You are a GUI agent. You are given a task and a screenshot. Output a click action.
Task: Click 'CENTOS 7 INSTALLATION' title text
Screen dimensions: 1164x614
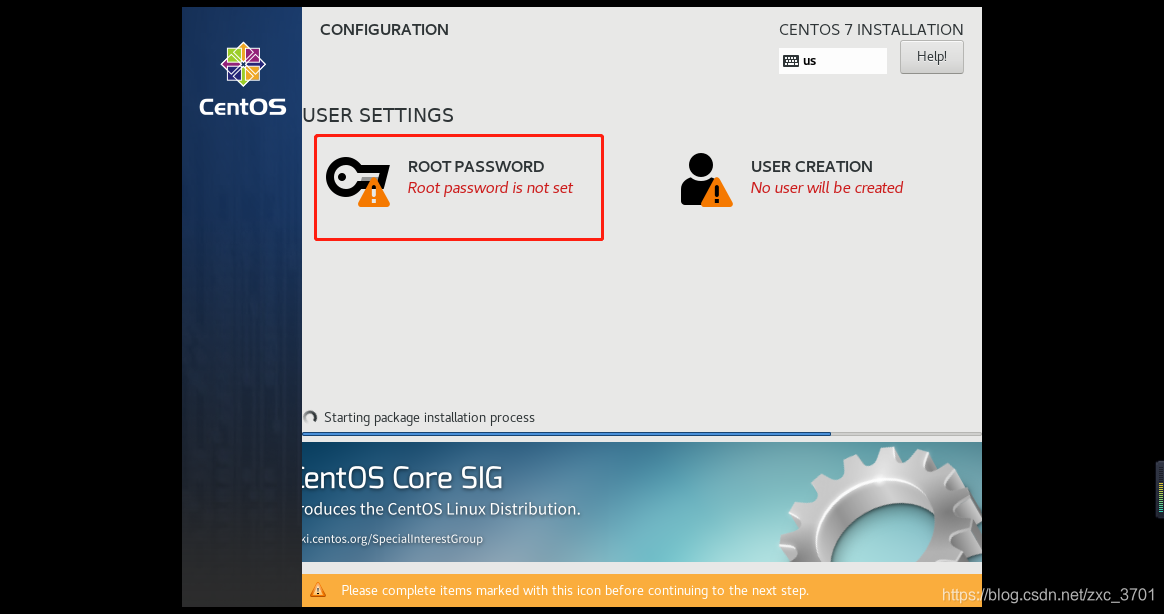[871, 30]
